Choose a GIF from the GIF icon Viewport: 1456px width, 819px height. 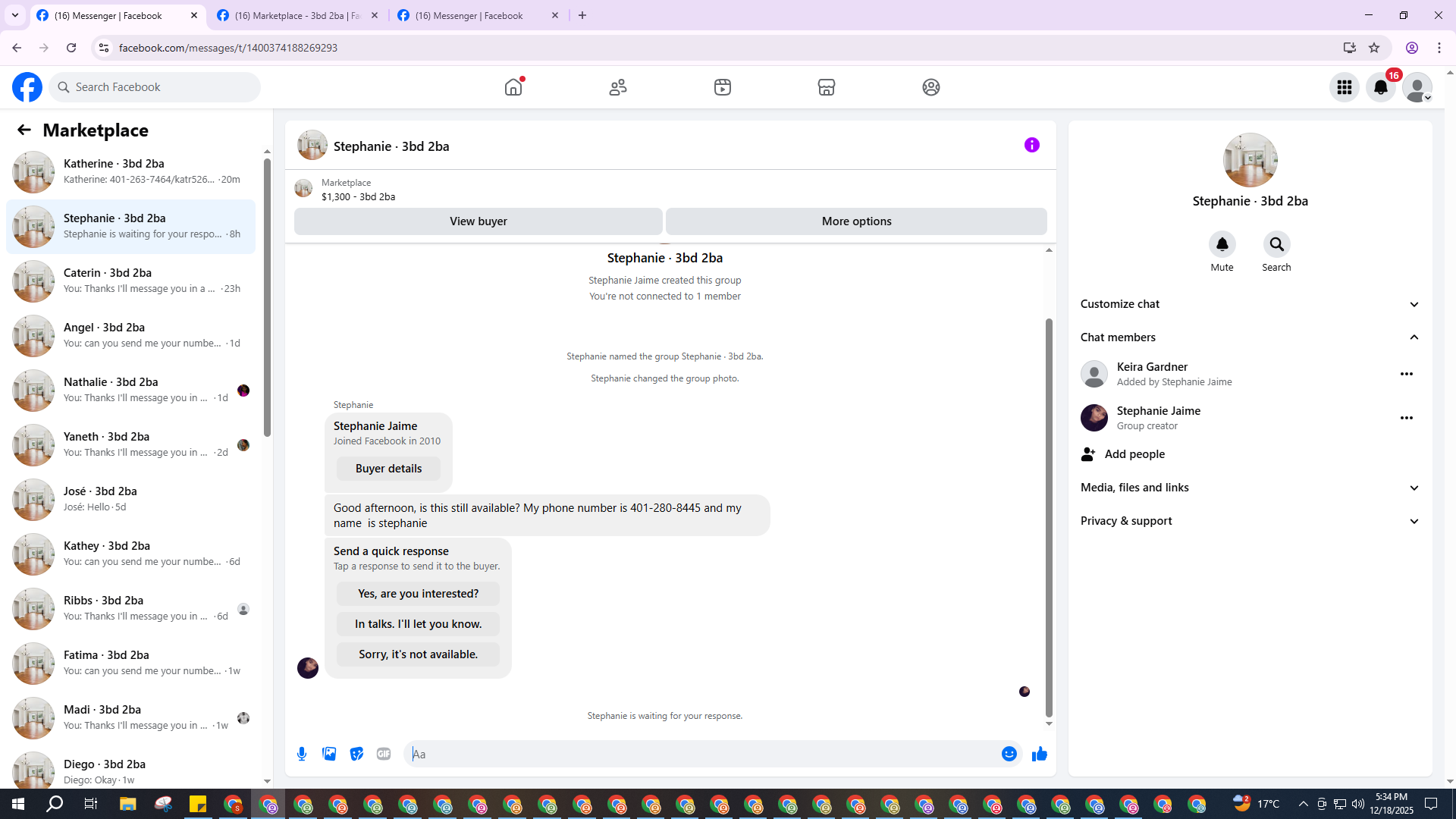(384, 754)
